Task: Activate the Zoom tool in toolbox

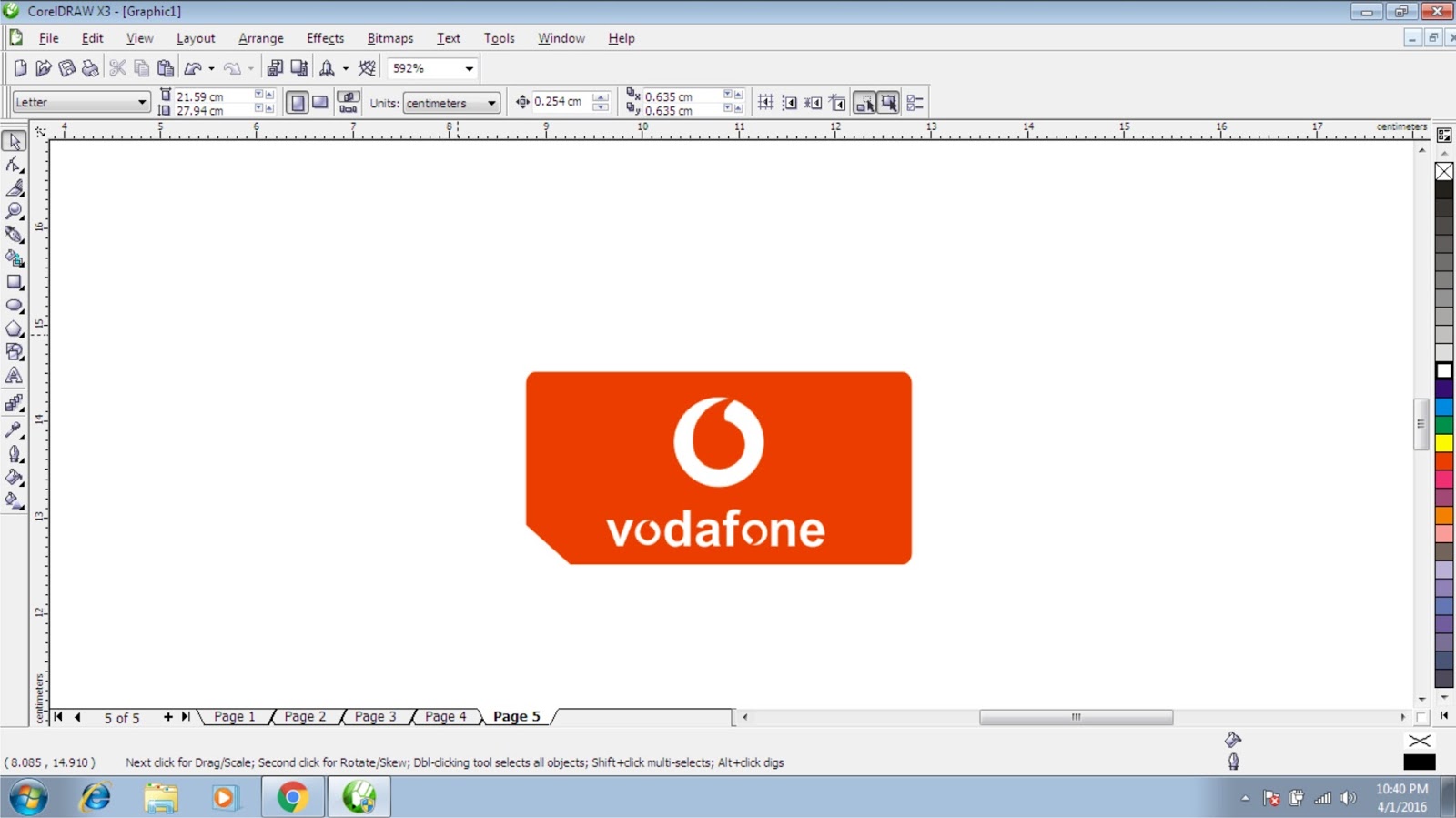Action: click(x=15, y=211)
